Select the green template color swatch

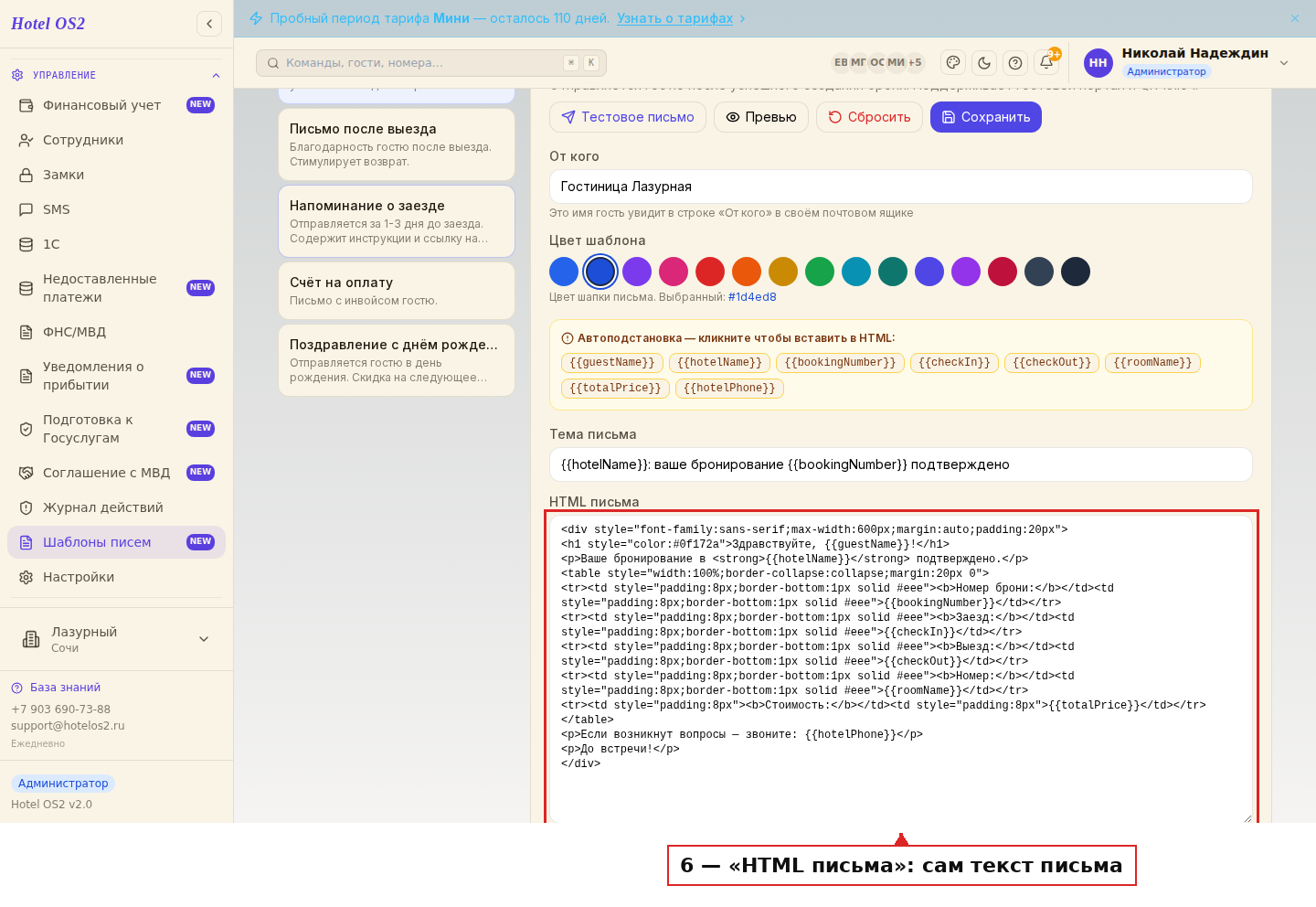coord(820,272)
